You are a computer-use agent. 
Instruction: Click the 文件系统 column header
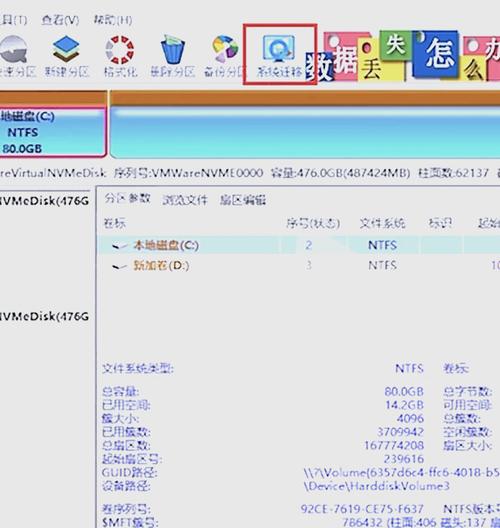382,223
